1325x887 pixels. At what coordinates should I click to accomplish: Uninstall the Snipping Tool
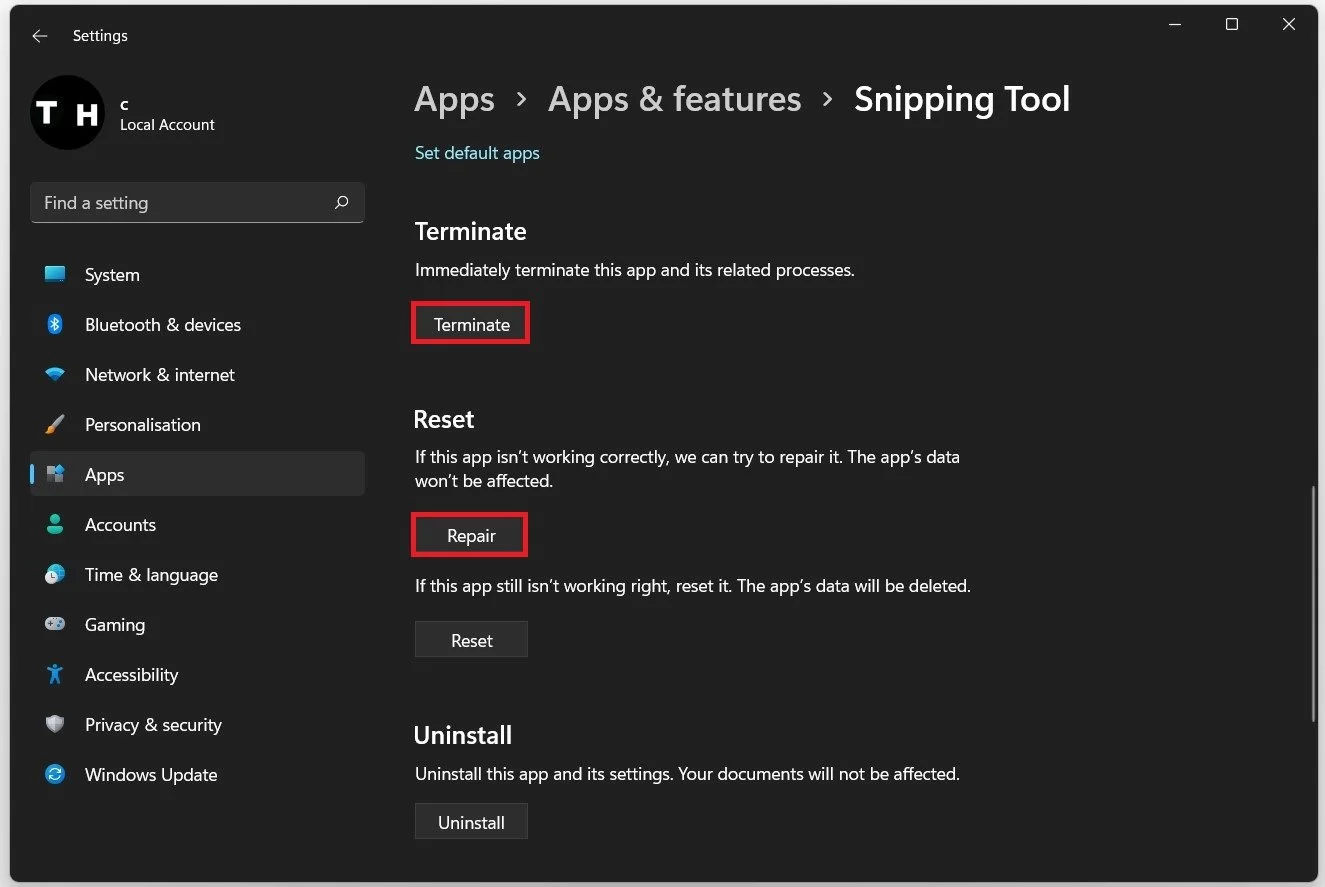pyautogui.click(x=470, y=821)
